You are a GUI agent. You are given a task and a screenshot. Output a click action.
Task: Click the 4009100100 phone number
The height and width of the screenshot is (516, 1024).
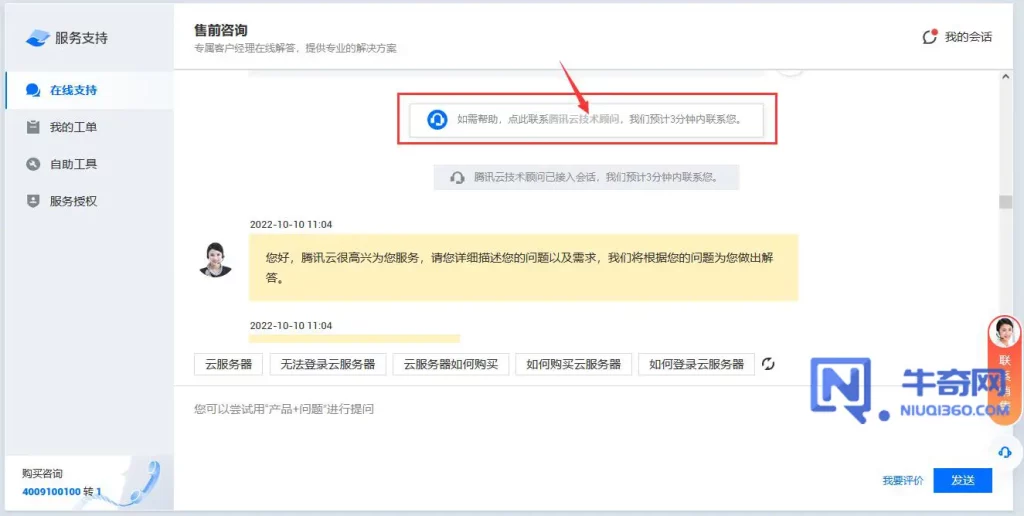51,491
